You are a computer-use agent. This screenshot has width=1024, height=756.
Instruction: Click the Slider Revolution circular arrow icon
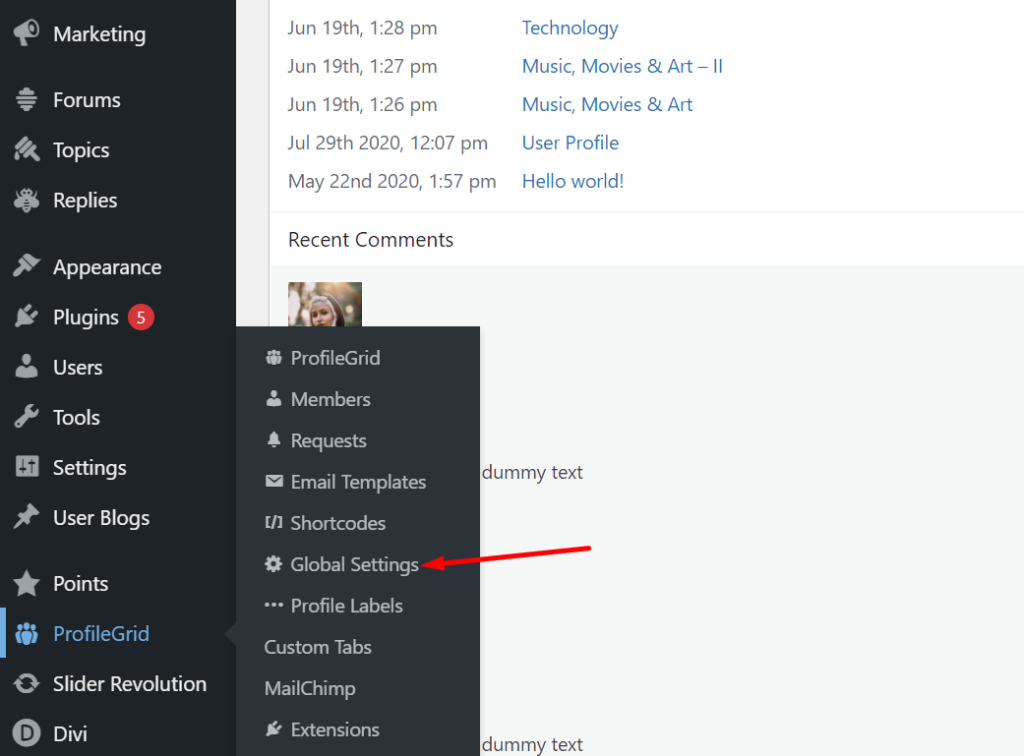click(x=28, y=684)
